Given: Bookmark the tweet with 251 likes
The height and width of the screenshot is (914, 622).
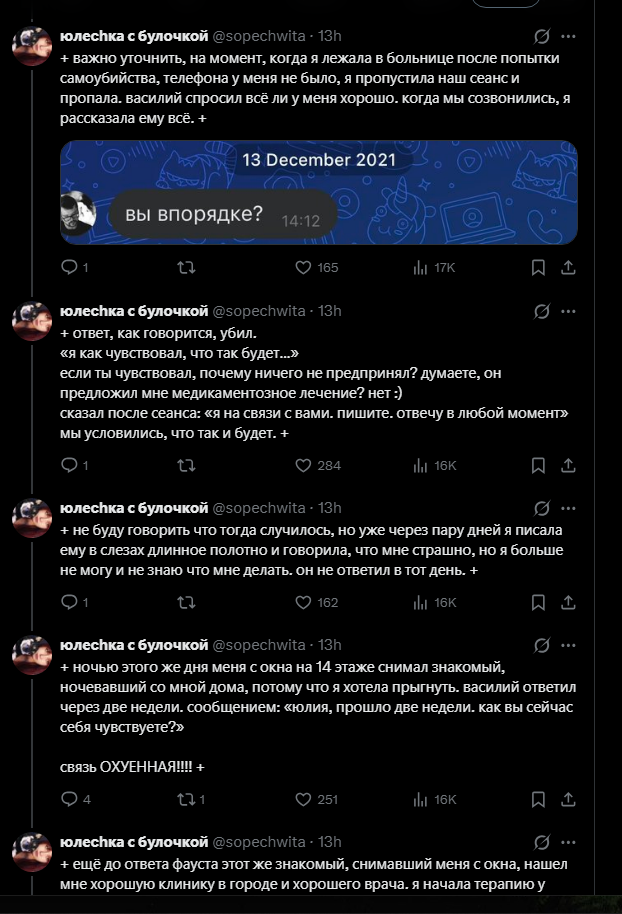Looking at the screenshot, I should 538,799.
